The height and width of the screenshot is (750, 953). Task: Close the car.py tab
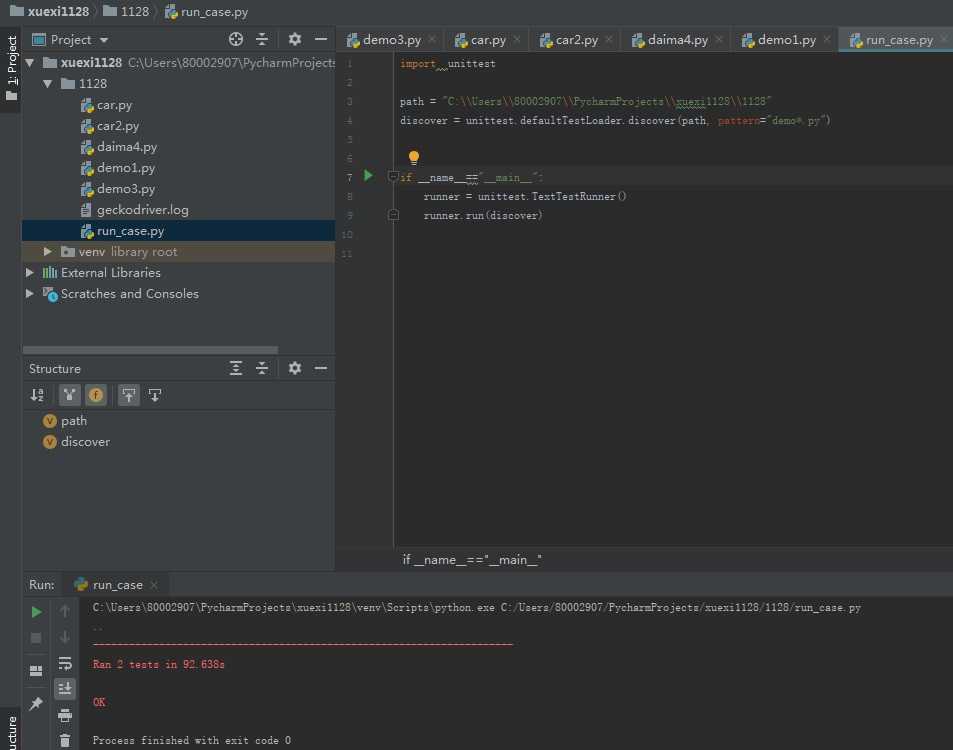click(x=517, y=40)
